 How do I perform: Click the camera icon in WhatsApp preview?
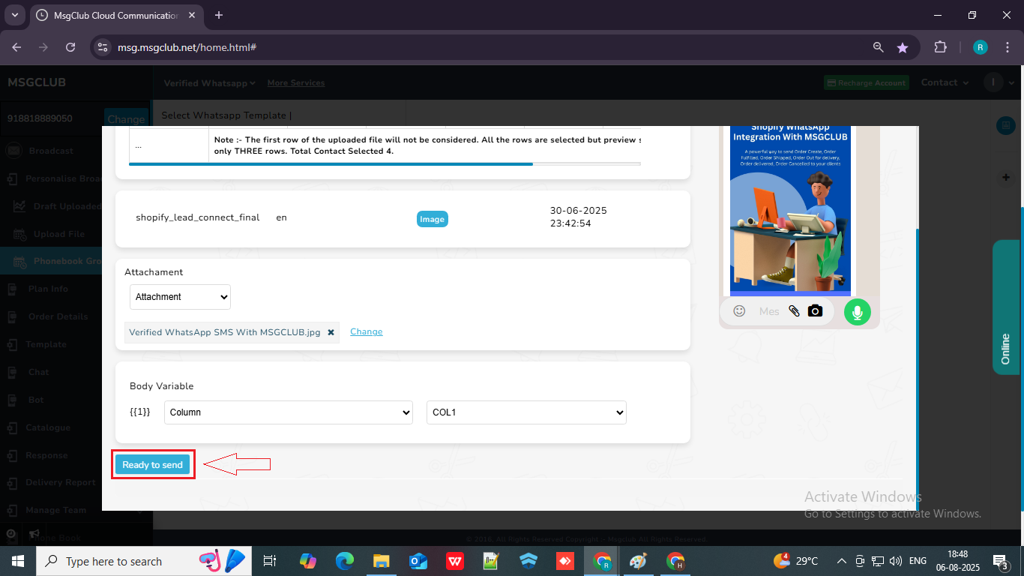[x=815, y=311]
